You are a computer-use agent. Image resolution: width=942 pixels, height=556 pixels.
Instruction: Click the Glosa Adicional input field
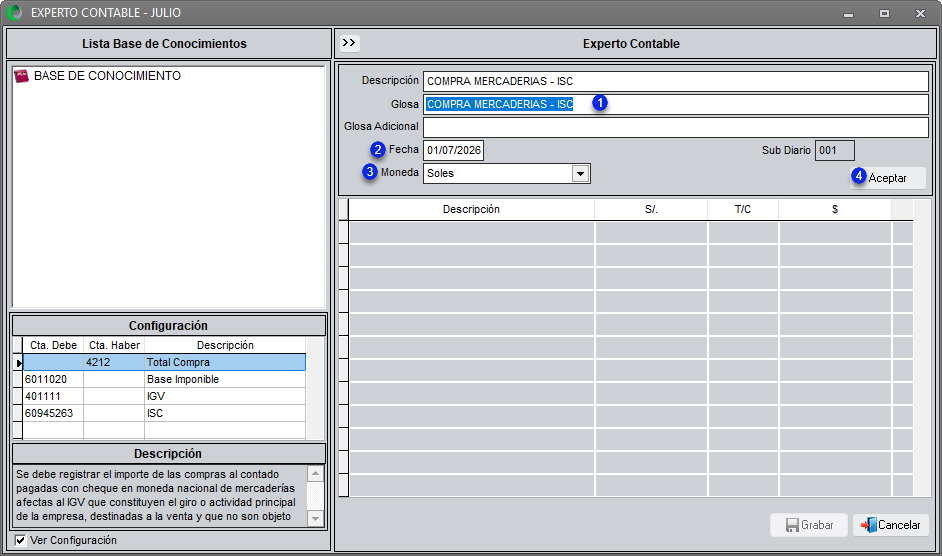[676, 127]
